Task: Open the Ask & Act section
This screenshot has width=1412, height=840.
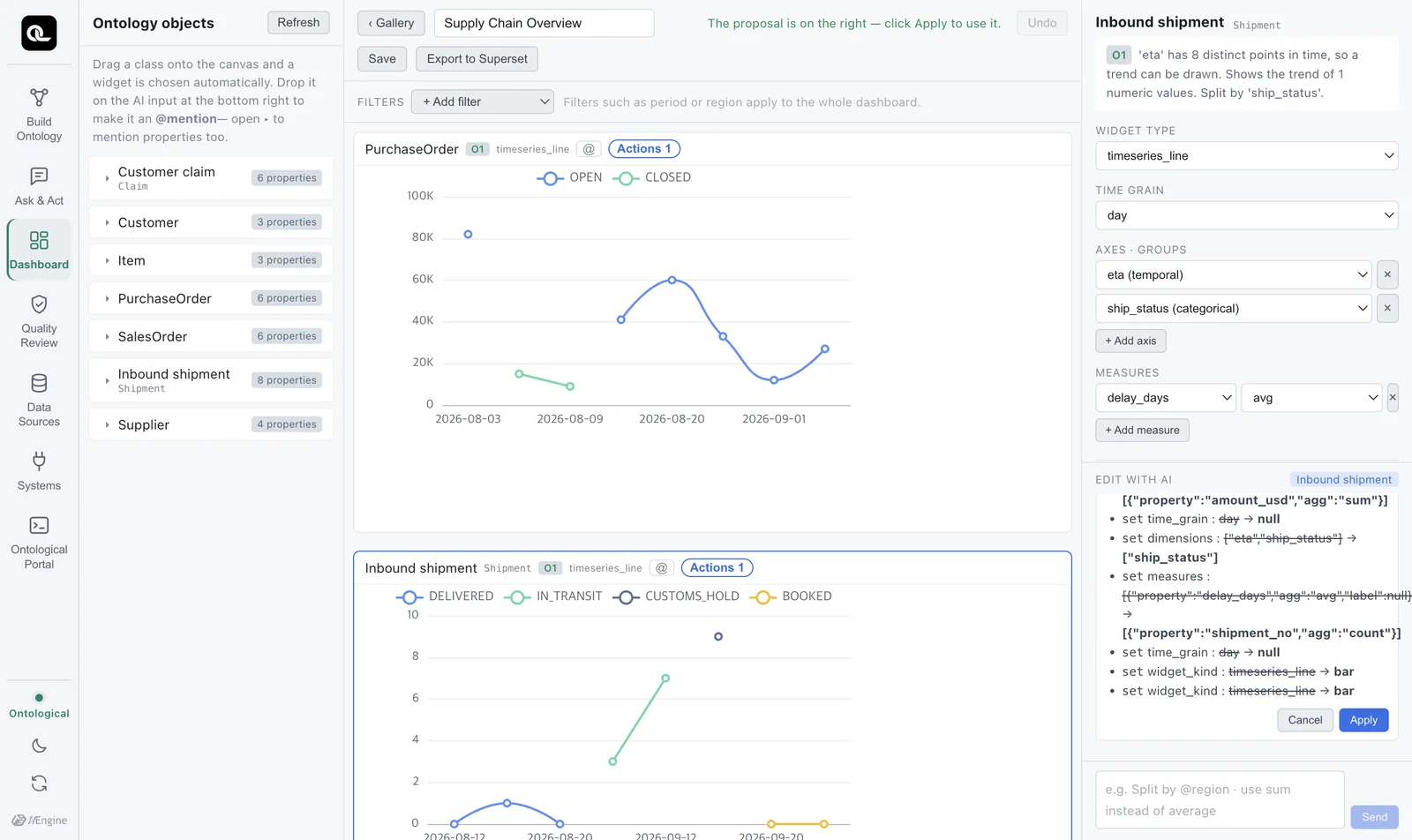Action: (x=39, y=187)
